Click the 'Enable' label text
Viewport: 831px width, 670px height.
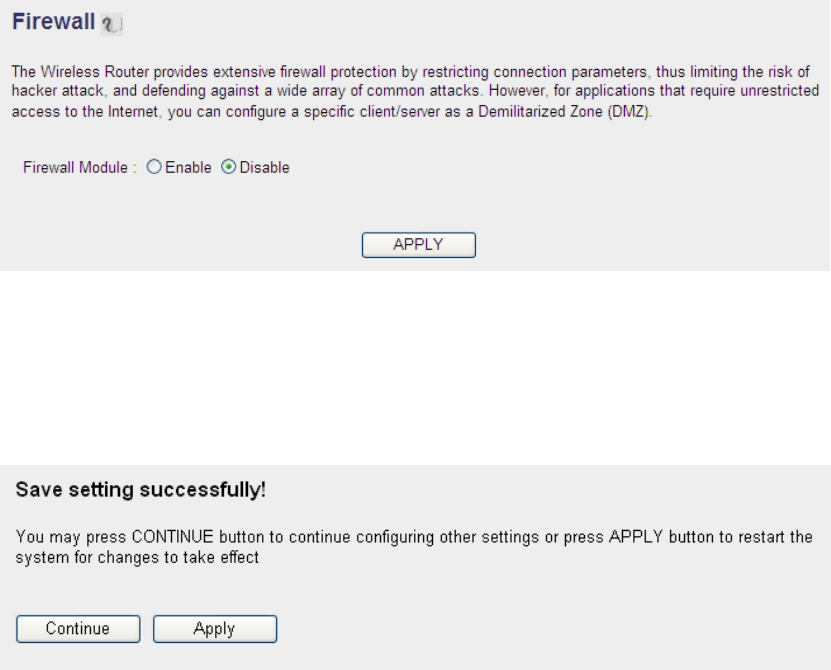pyautogui.click(x=188, y=168)
